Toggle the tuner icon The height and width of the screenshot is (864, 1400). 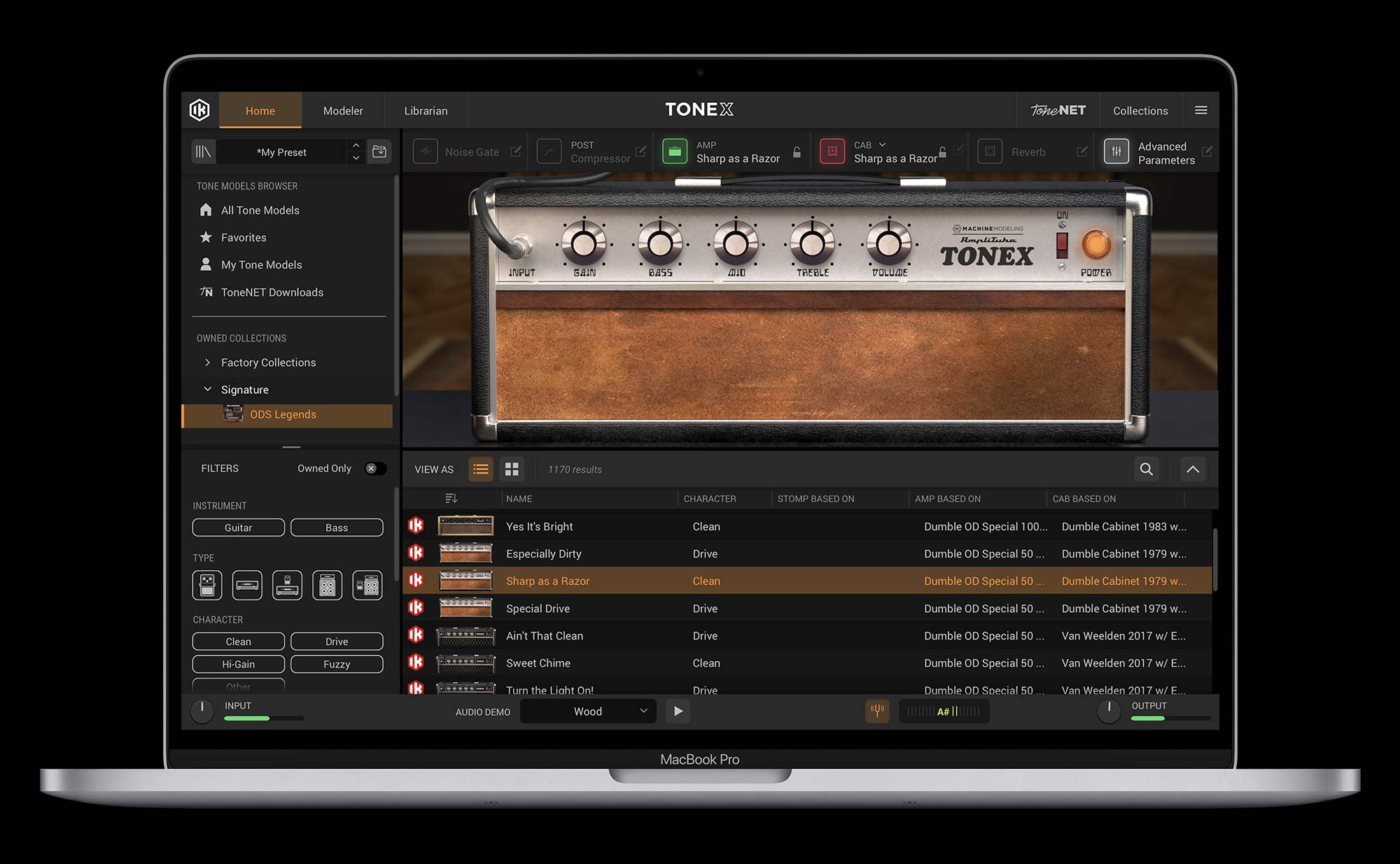[877, 711]
